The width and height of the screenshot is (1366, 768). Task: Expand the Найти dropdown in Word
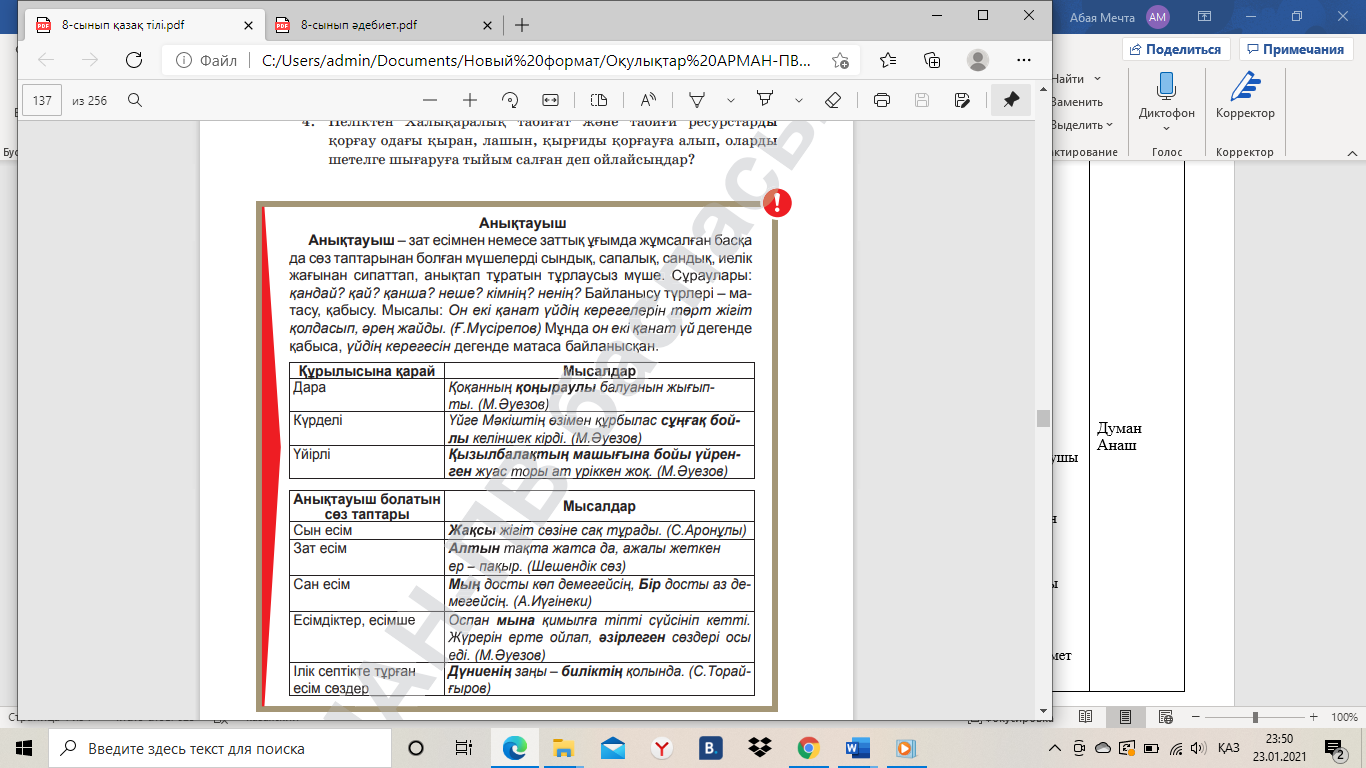tap(1097, 79)
